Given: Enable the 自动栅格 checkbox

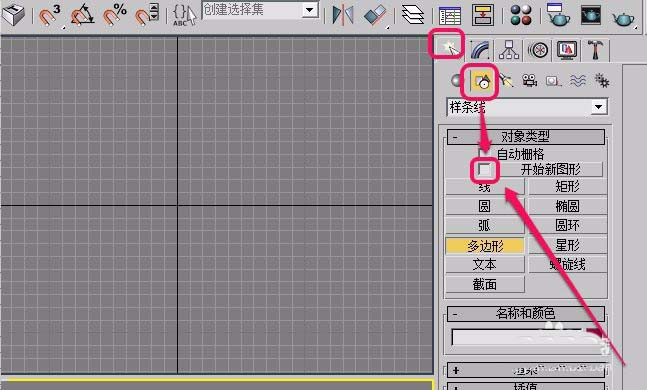Looking at the screenshot, I should (483, 154).
